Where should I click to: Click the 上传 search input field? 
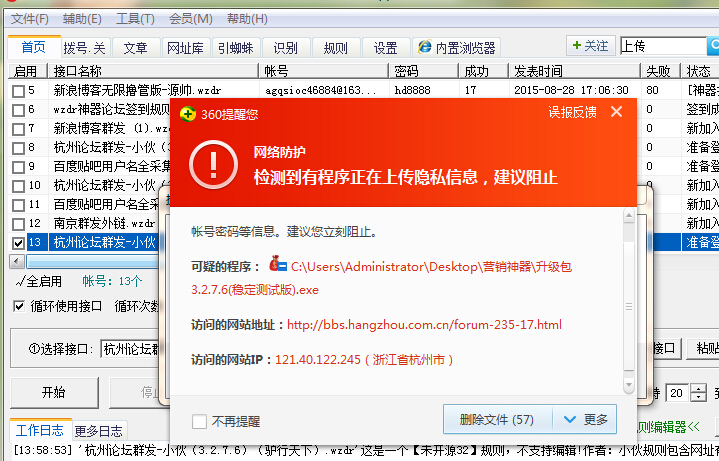663,46
